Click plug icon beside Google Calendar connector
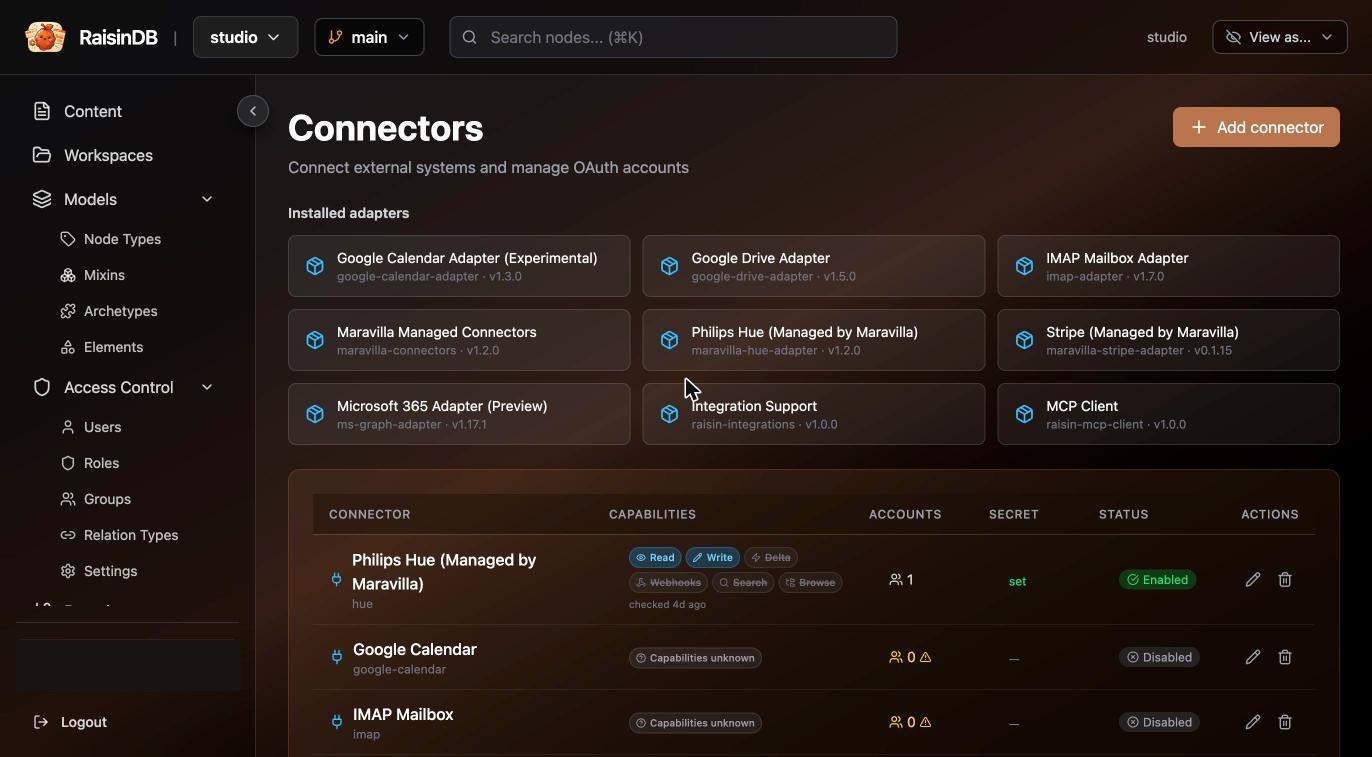1372x757 pixels. (337, 657)
